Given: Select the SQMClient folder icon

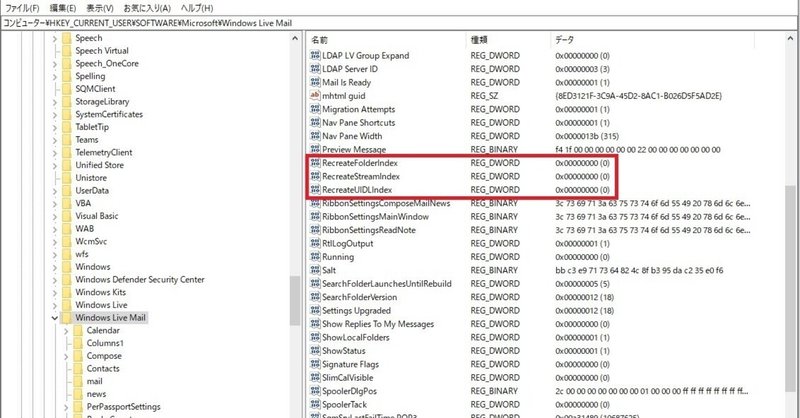Looking at the screenshot, I should click(66, 89).
